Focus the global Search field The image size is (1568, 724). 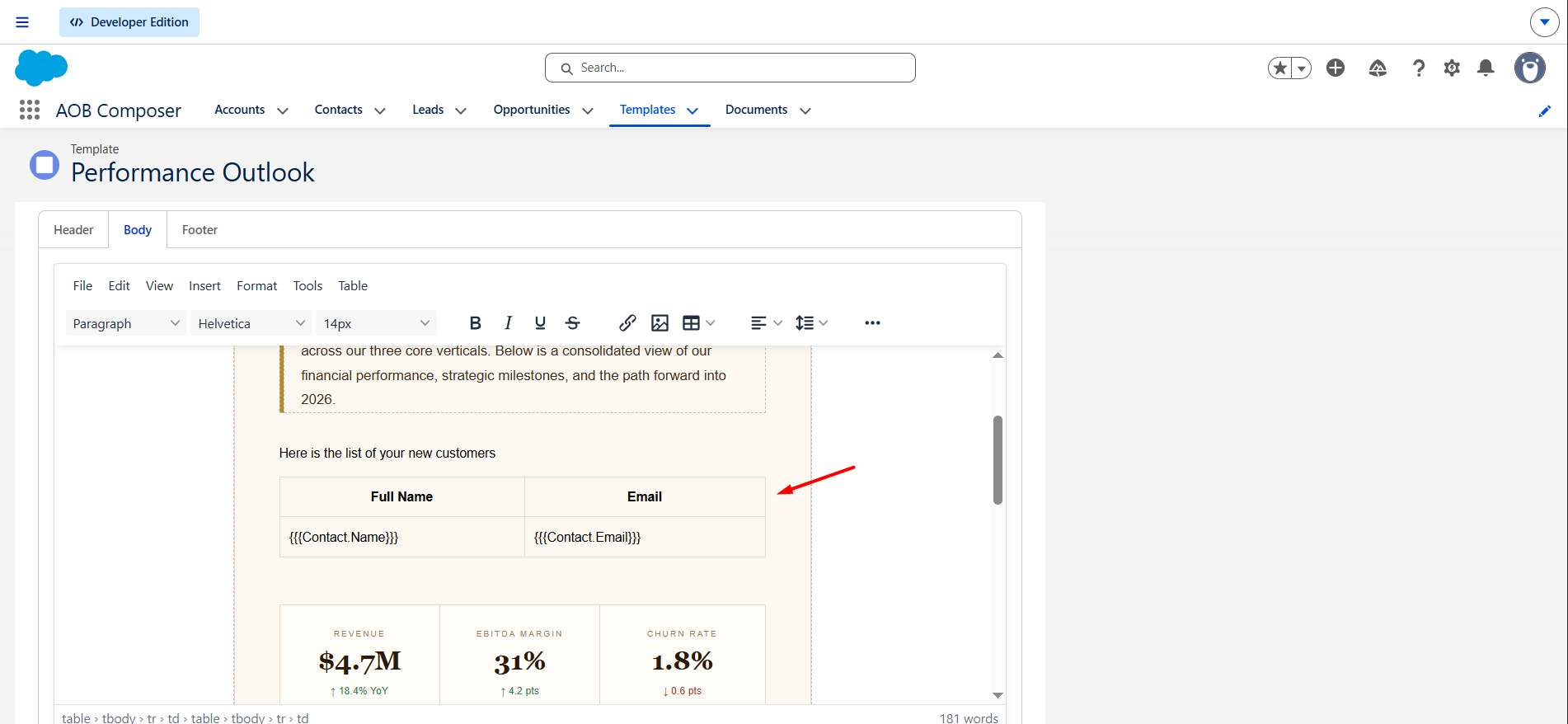point(730,68)
